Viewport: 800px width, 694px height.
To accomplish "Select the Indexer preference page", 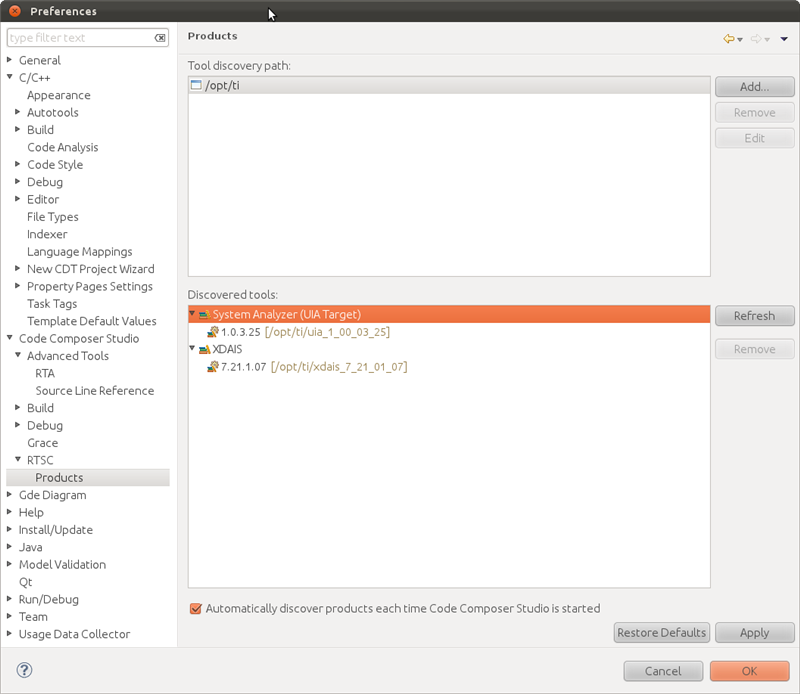I will click(47, 234).
